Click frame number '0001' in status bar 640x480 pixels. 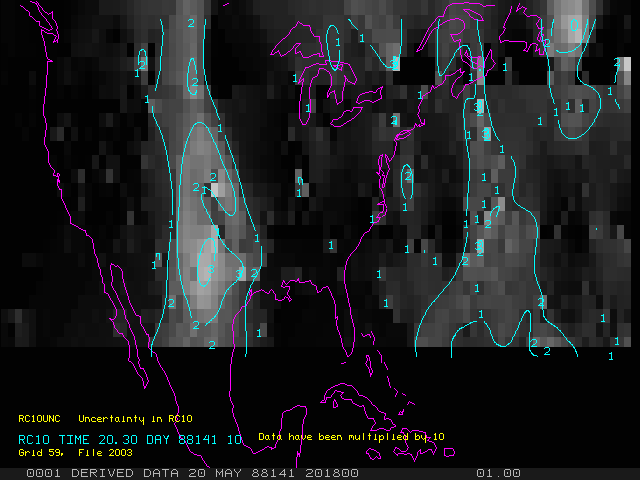(x=44, y=473)
